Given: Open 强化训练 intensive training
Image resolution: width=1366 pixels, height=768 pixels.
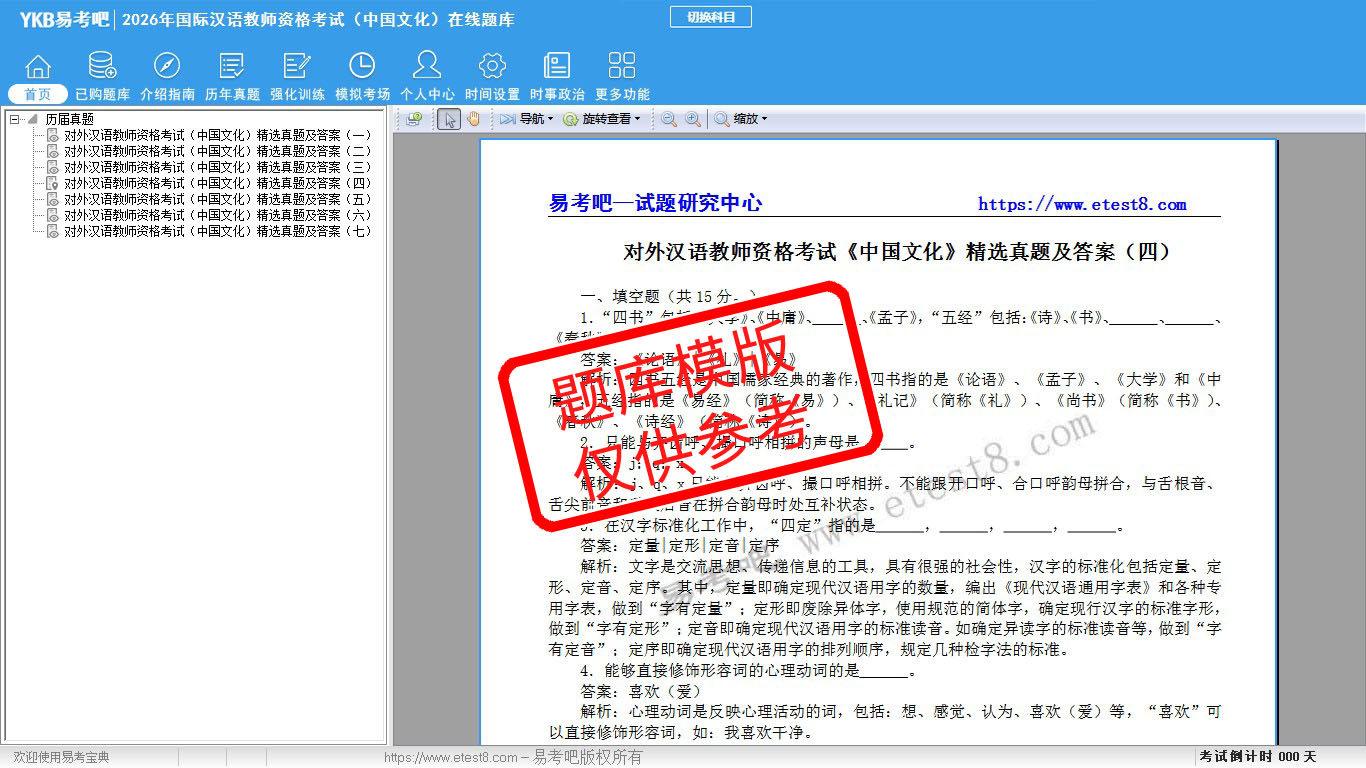Looking at the screenshot, I should pyautogui.click(x=297, y=76).
